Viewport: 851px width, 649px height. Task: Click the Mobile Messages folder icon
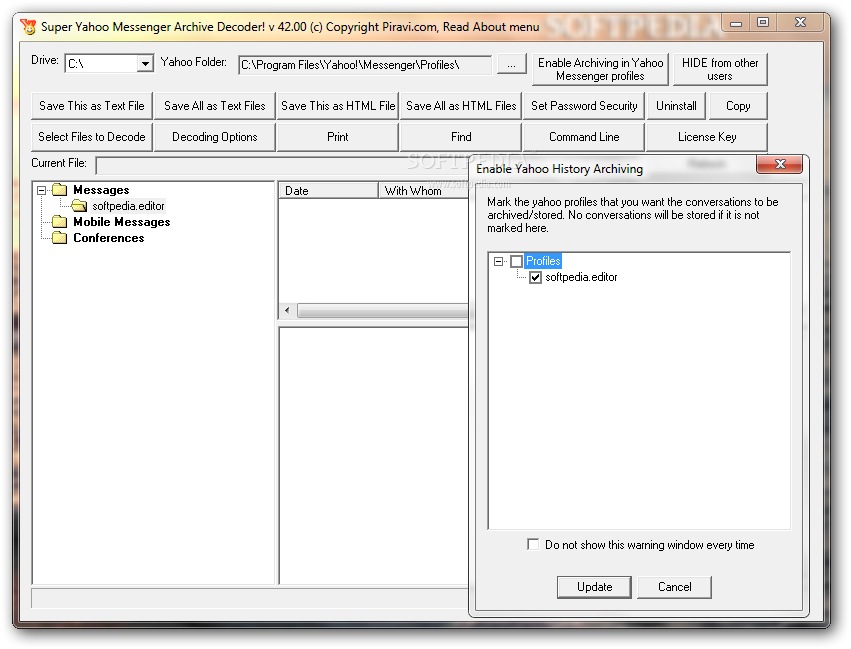(60, 221)
